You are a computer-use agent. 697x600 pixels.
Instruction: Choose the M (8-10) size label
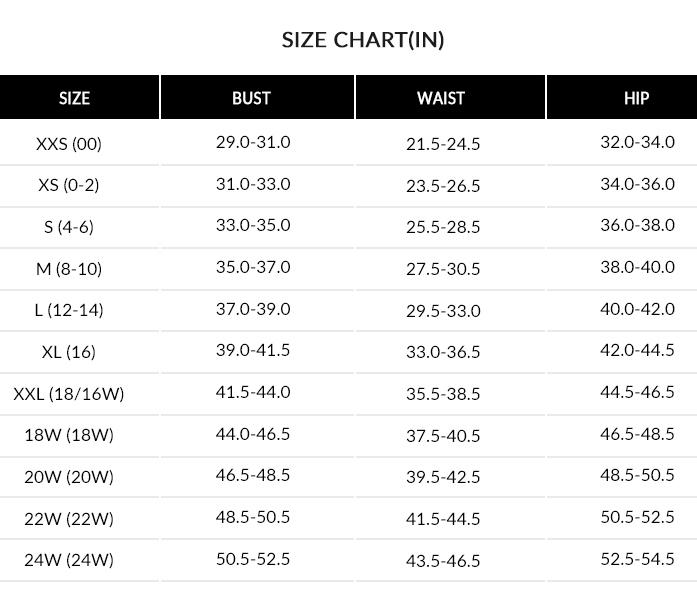coord(69,269)
